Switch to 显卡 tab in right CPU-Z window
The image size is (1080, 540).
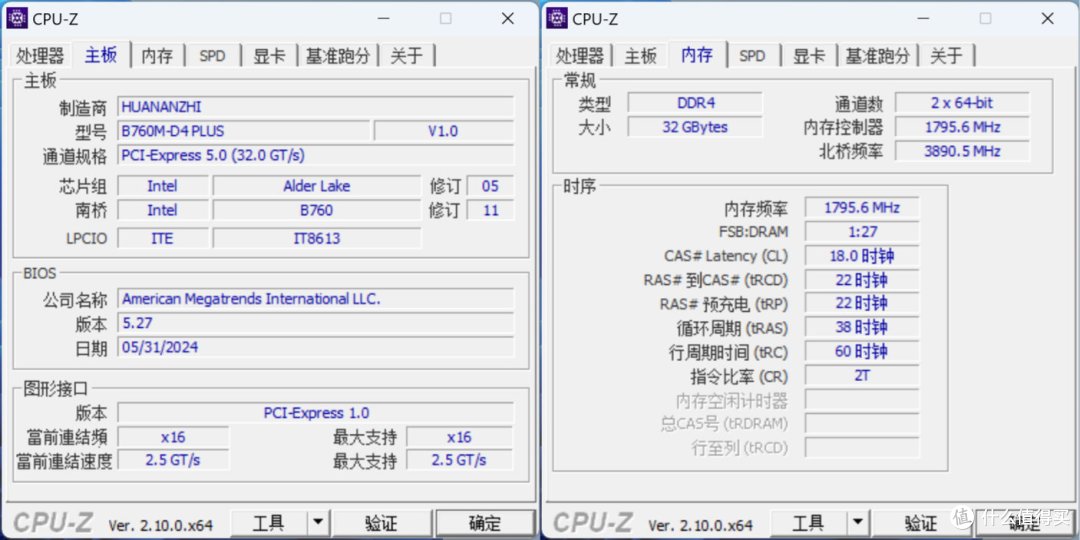click(x=809, y=56)
